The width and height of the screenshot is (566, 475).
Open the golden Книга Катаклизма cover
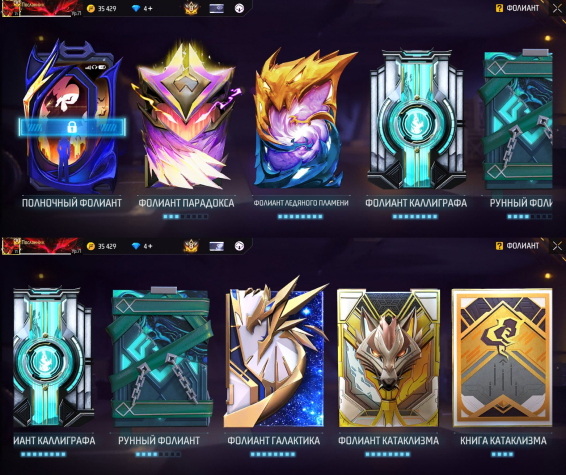[x=502, y=357]
